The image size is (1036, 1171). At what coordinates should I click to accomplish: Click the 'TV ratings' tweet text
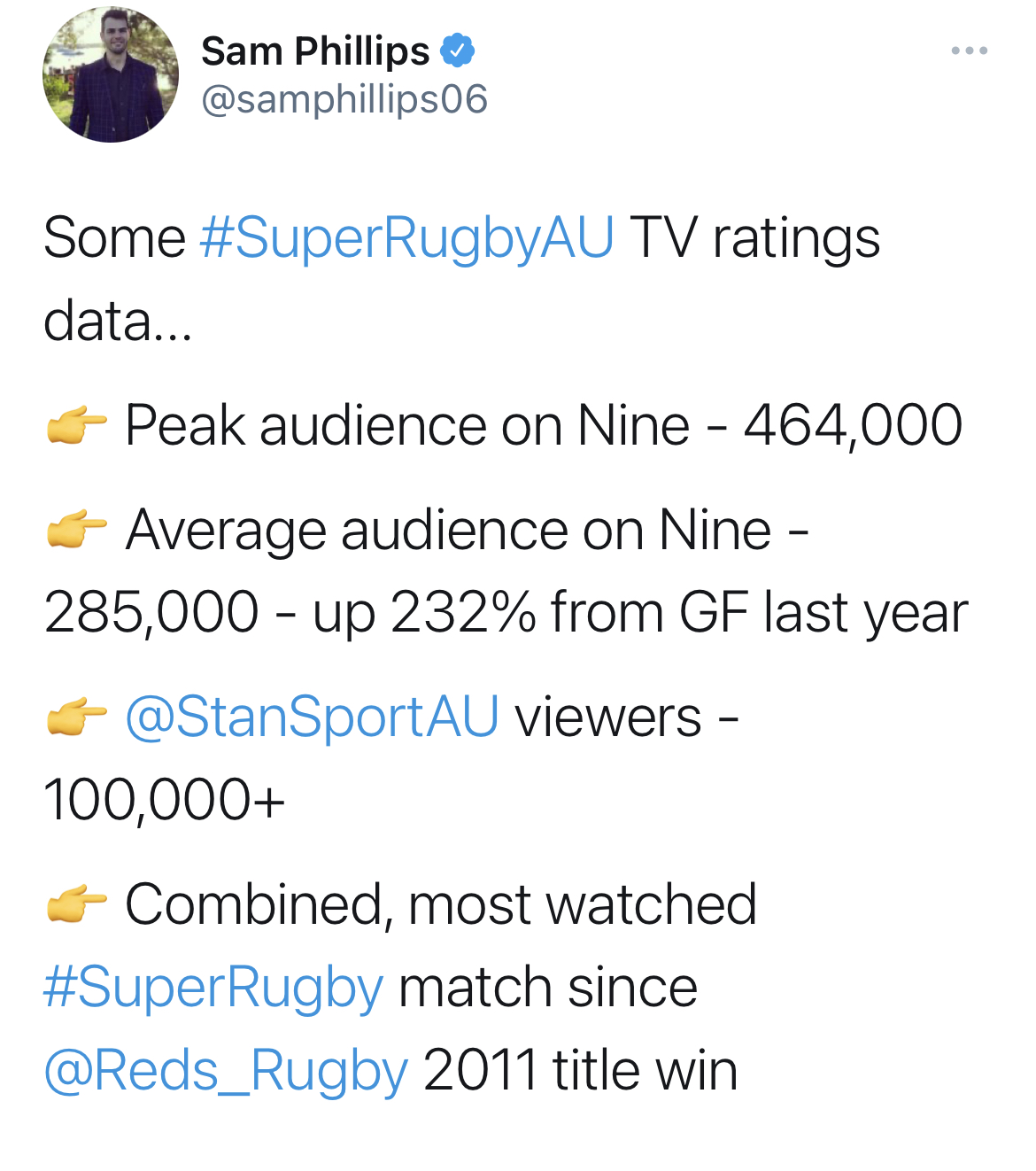point(755,239)
